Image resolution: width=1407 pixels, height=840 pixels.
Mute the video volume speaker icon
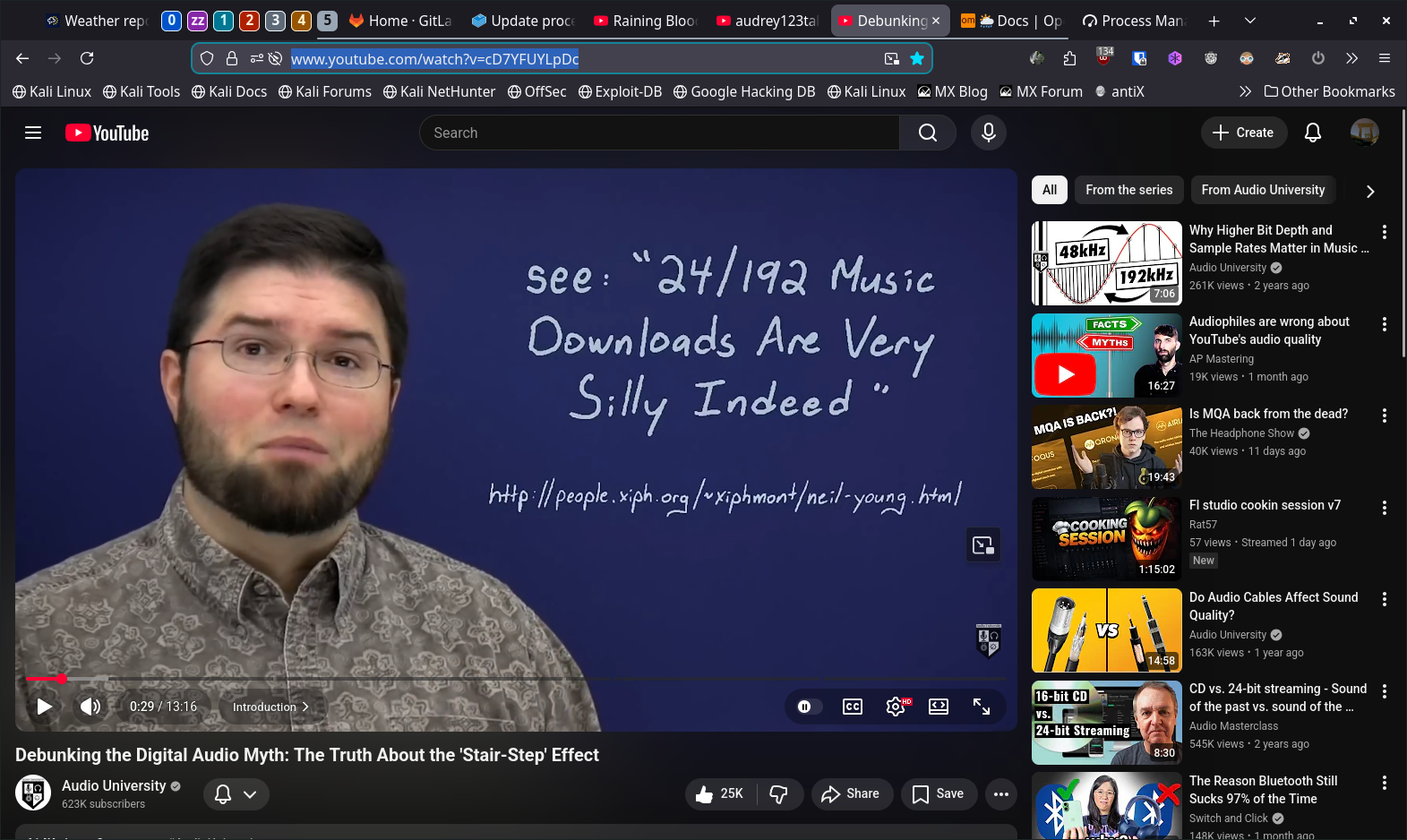pos(90,707)
